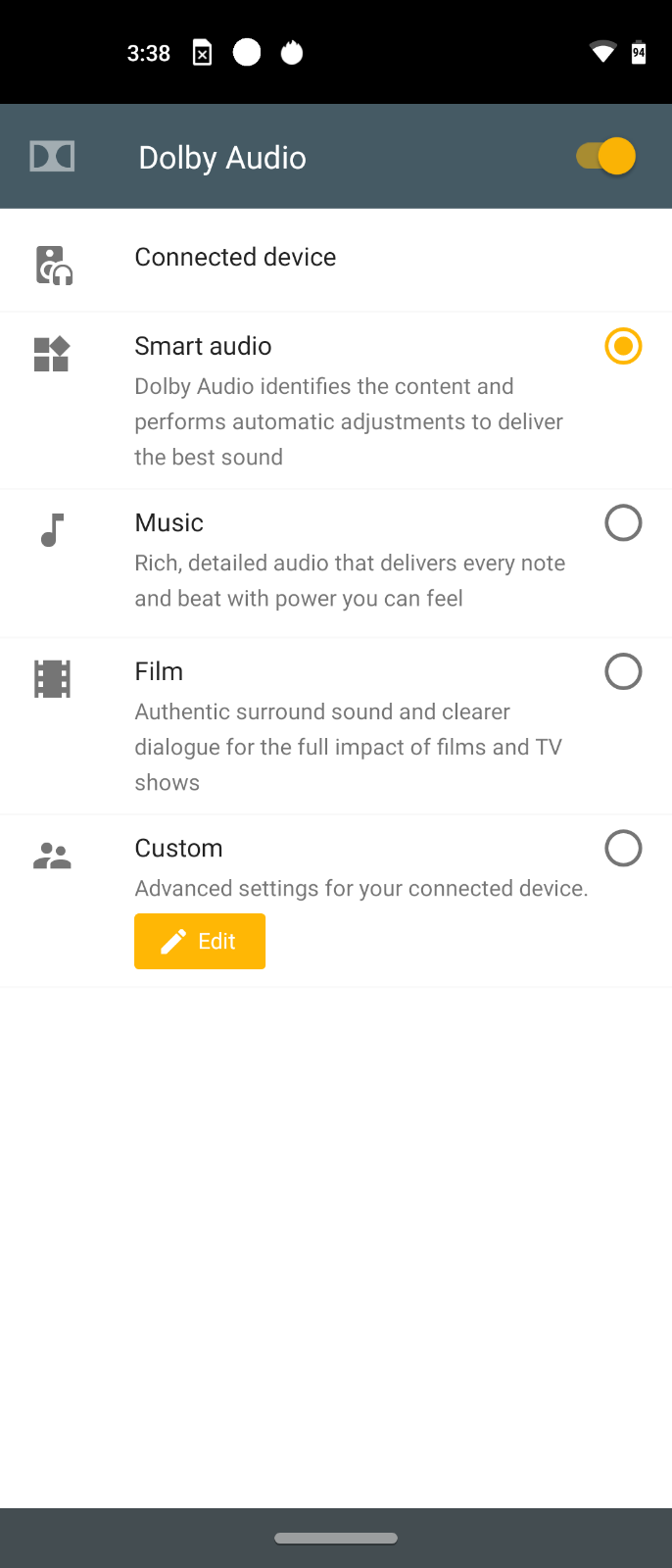The image size is (672, 1568).
Task: Choose the Film profile title
Action: [x=159, y=671]
